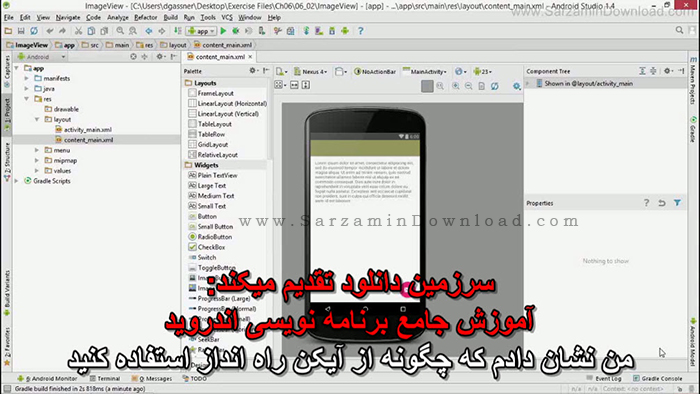Viewport: 700px width, 394px height.
Task: Click Save All floppy disk icon
Action: 21,31
